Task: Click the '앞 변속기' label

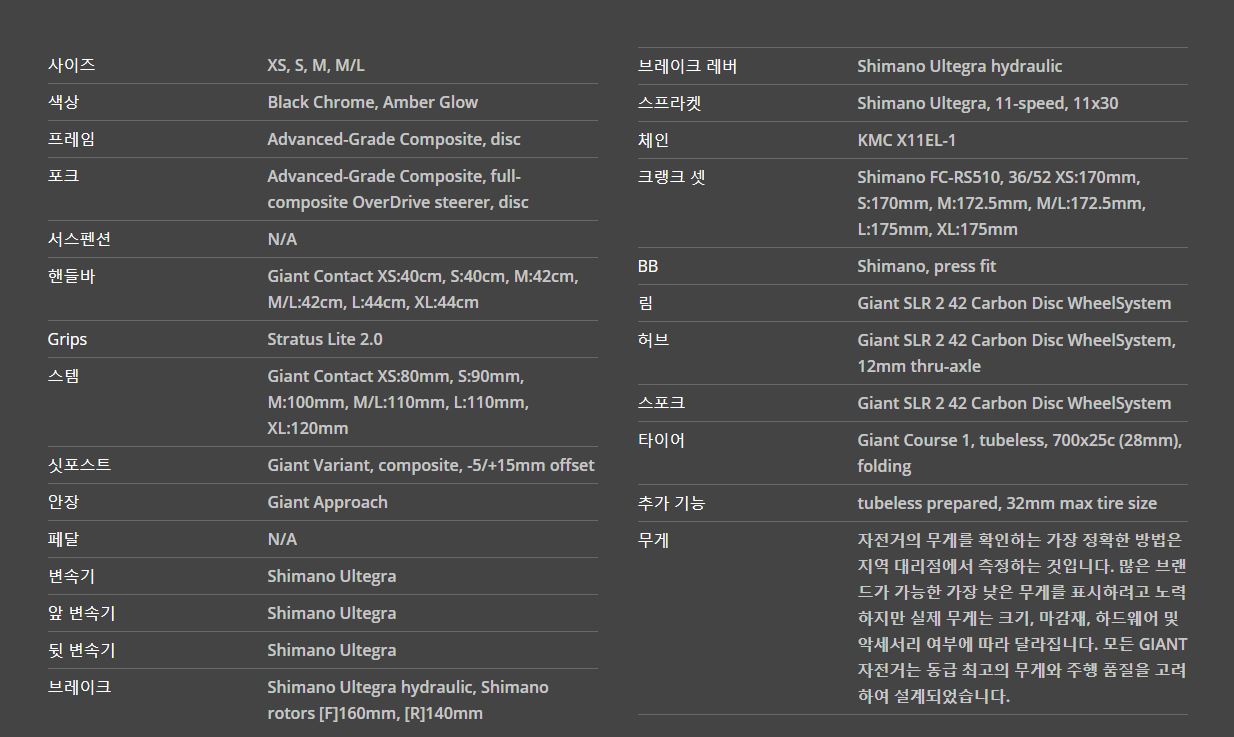Action: [x=82, y=613]
